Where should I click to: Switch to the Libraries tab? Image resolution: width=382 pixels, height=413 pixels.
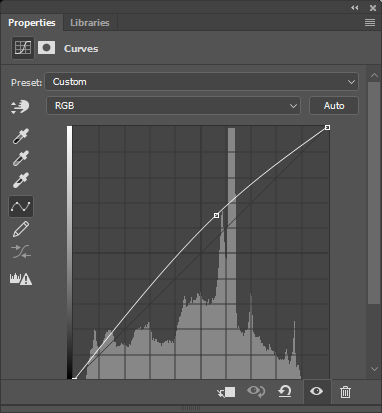[90, 23]
